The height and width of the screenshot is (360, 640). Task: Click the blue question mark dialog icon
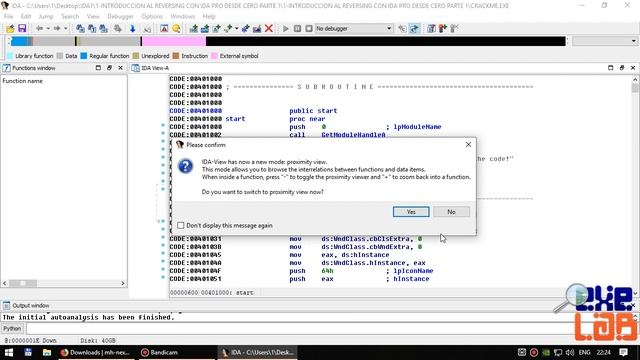point(185,166)
